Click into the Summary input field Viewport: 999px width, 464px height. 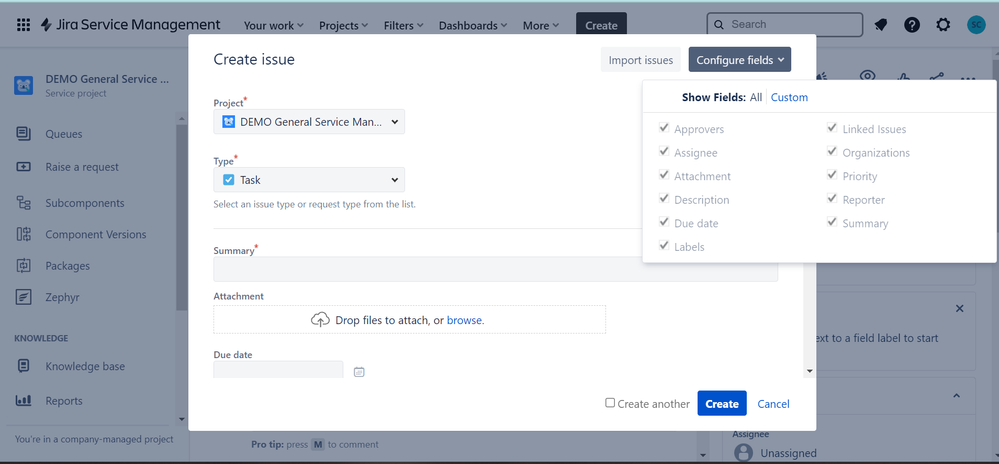(x=496, y=269)
